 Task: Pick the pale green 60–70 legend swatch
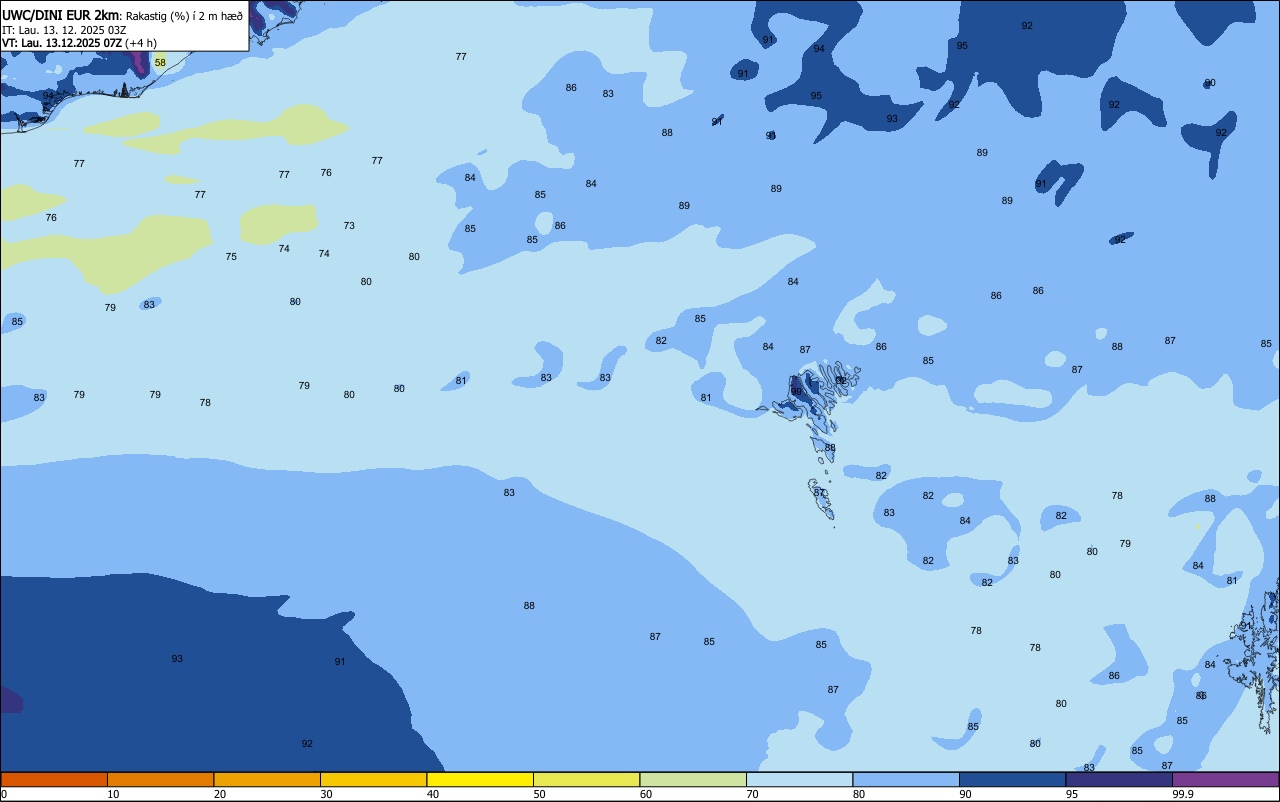[693, 779]
